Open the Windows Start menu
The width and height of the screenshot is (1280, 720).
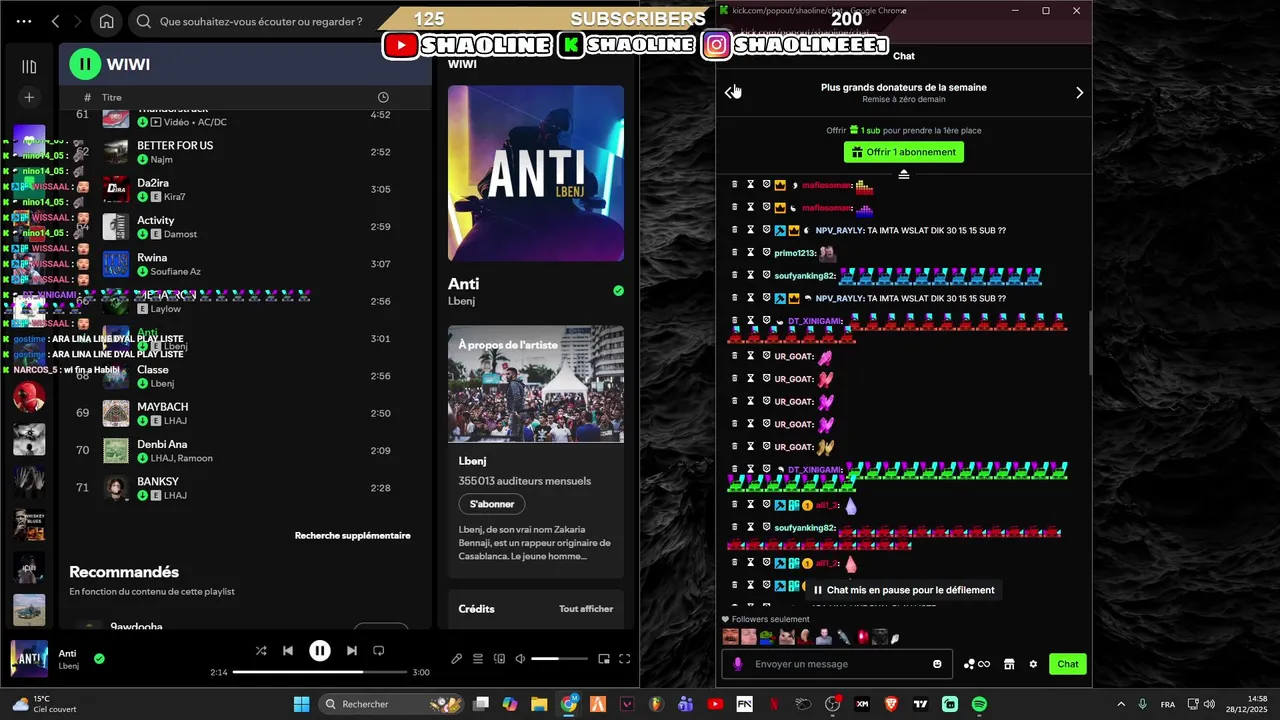click(x=301, y=704)
